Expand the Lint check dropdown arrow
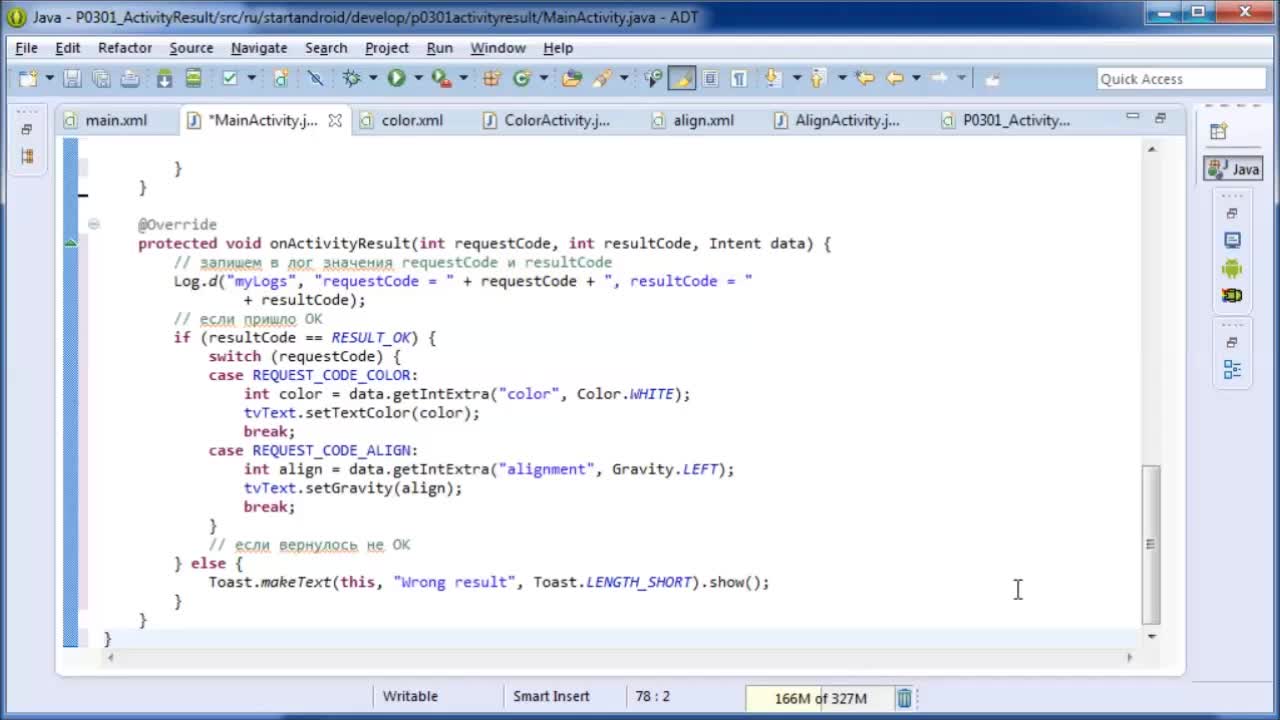The width and height of the screenshot is (1280, 720). 252,78
